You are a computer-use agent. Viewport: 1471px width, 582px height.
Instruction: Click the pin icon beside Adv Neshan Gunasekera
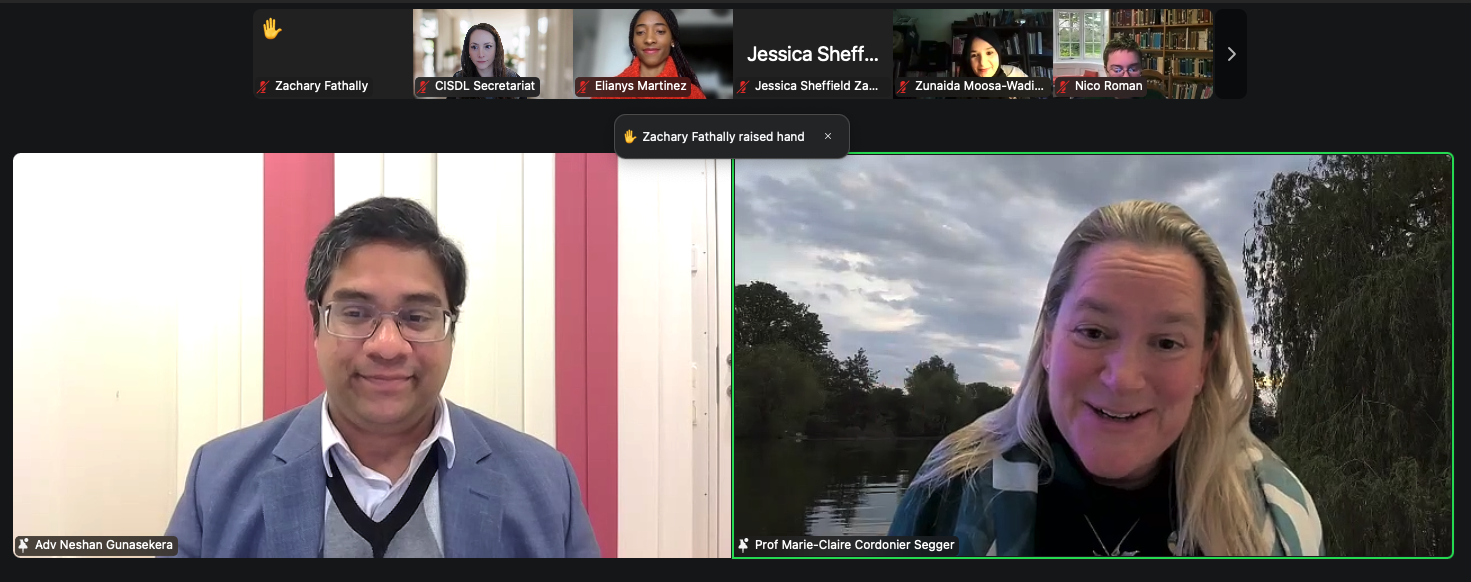(24, 545)
